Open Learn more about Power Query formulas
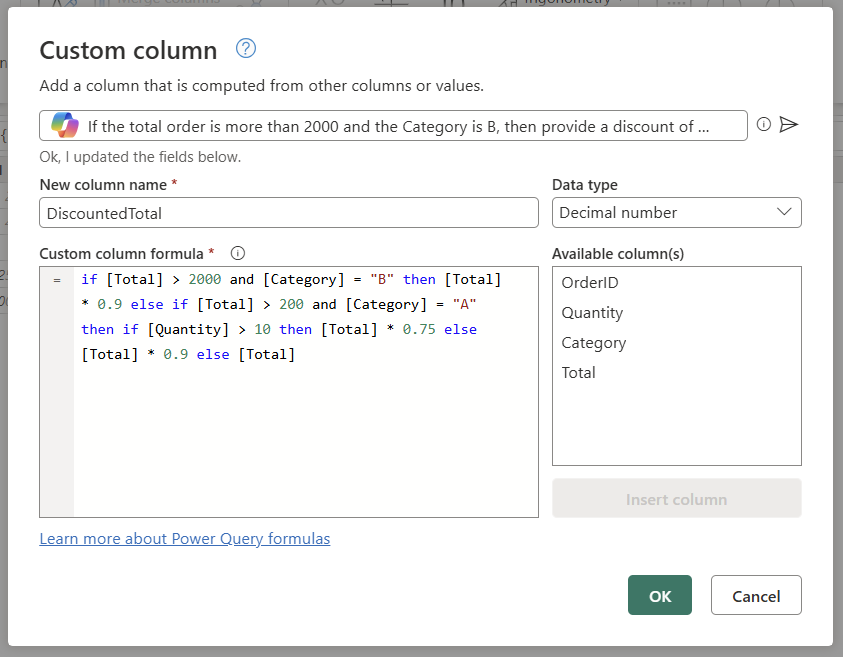The image size is (843, 657). click(184, 539)
